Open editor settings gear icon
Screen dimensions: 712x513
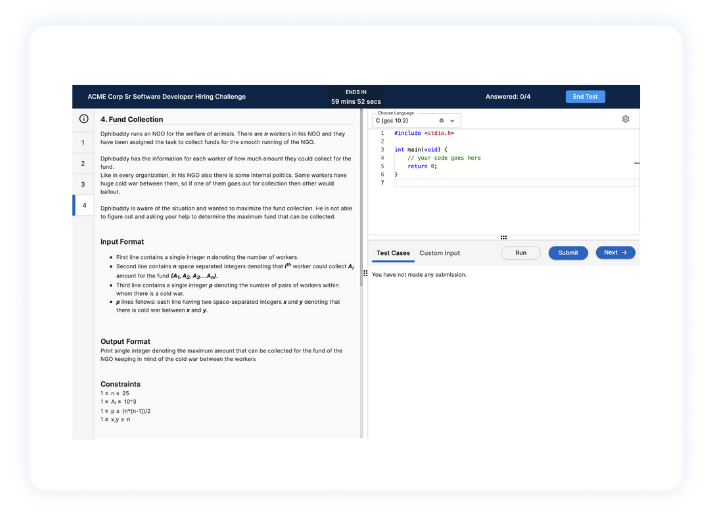[x=625, y=119]
